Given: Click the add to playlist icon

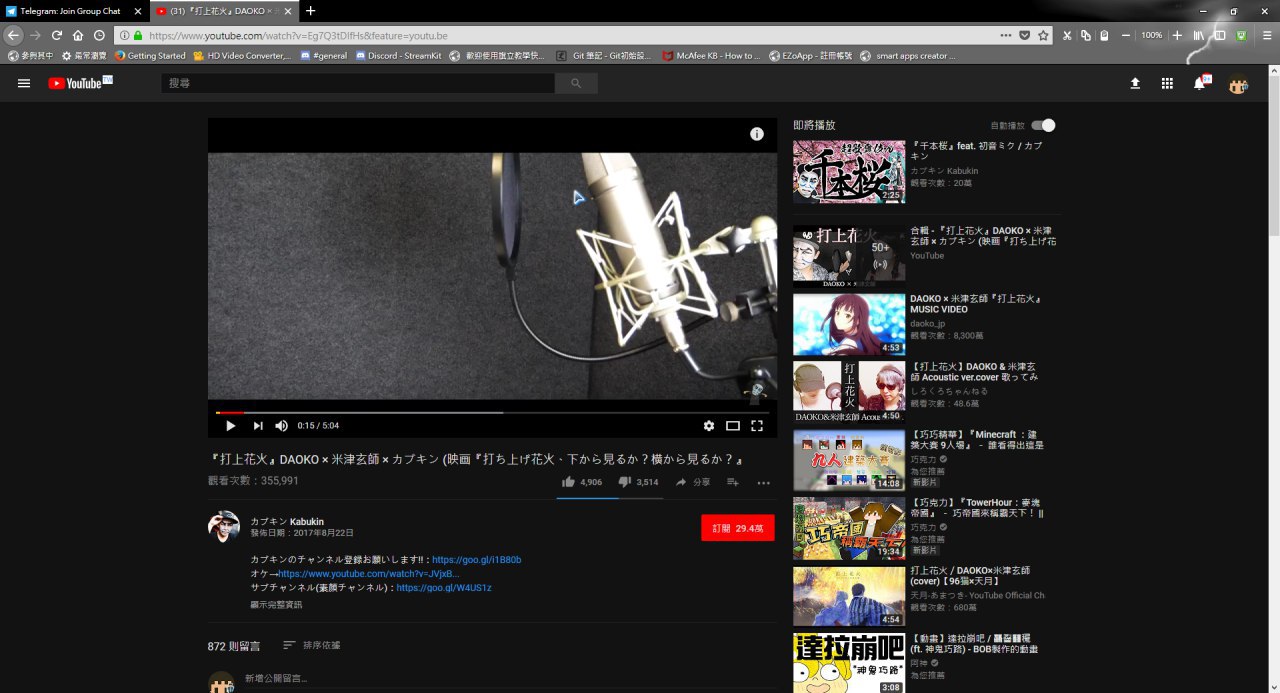Looking at the screenshot, I should 733,482.
